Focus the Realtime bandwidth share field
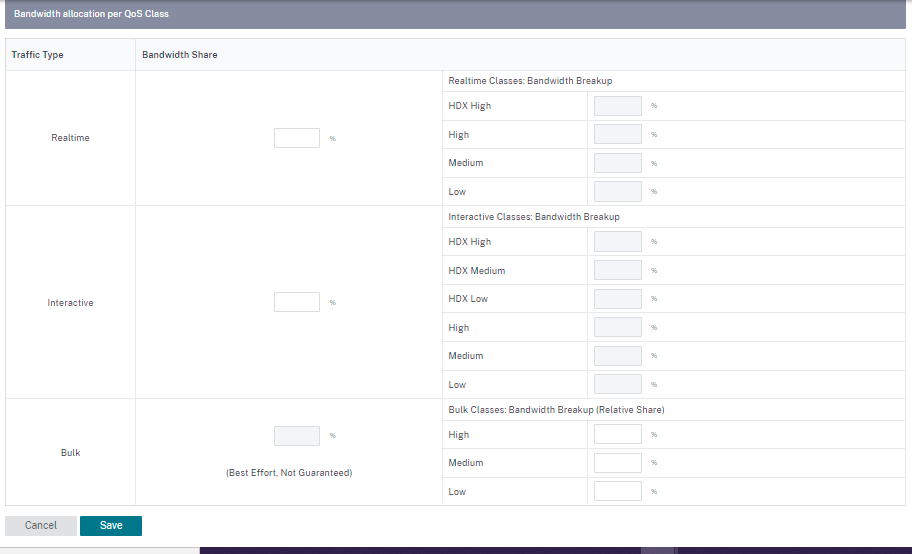This screenshot has height=554, width=912. point(297,138)
